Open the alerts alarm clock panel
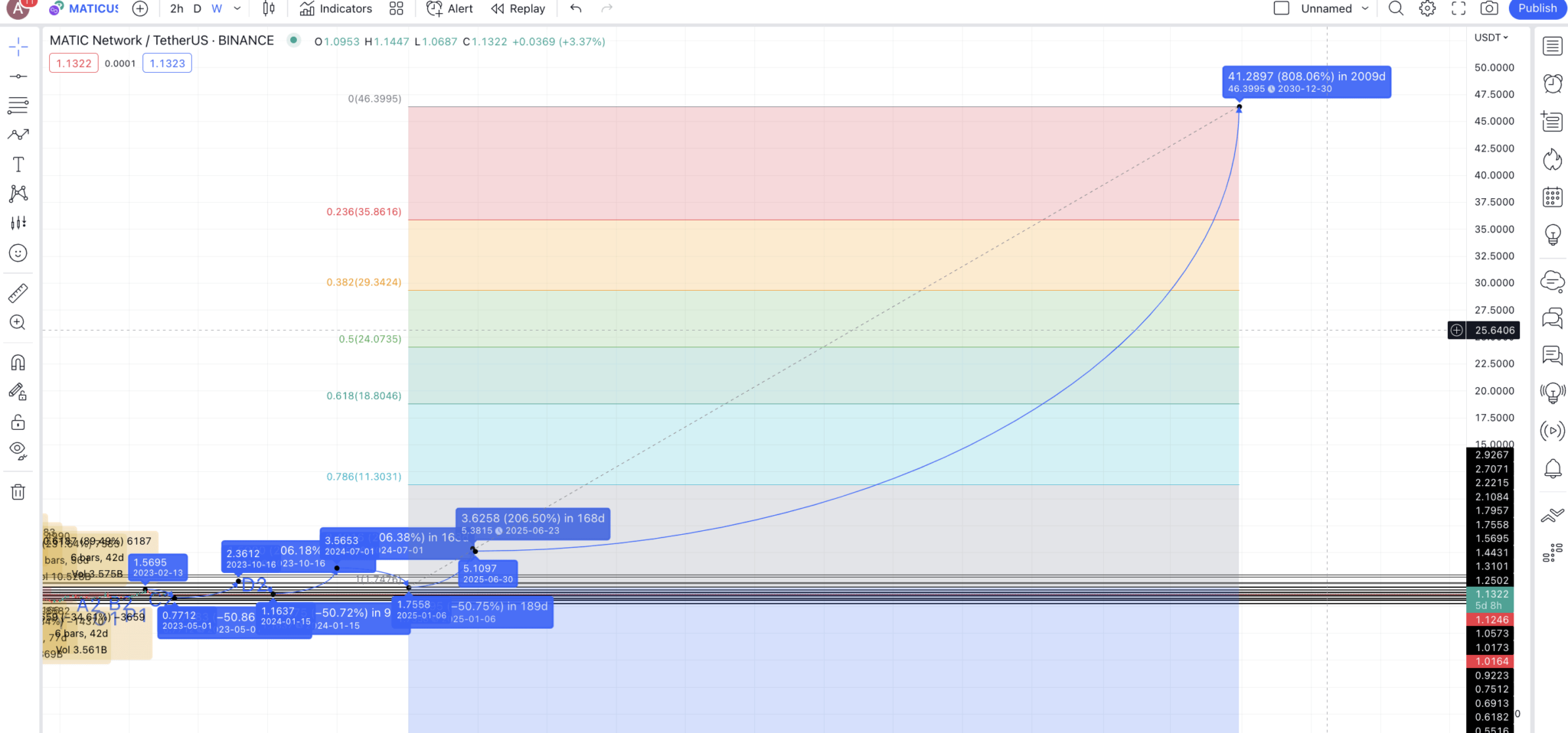Screen dimensions: 1568x733 tap(1552, 83)
